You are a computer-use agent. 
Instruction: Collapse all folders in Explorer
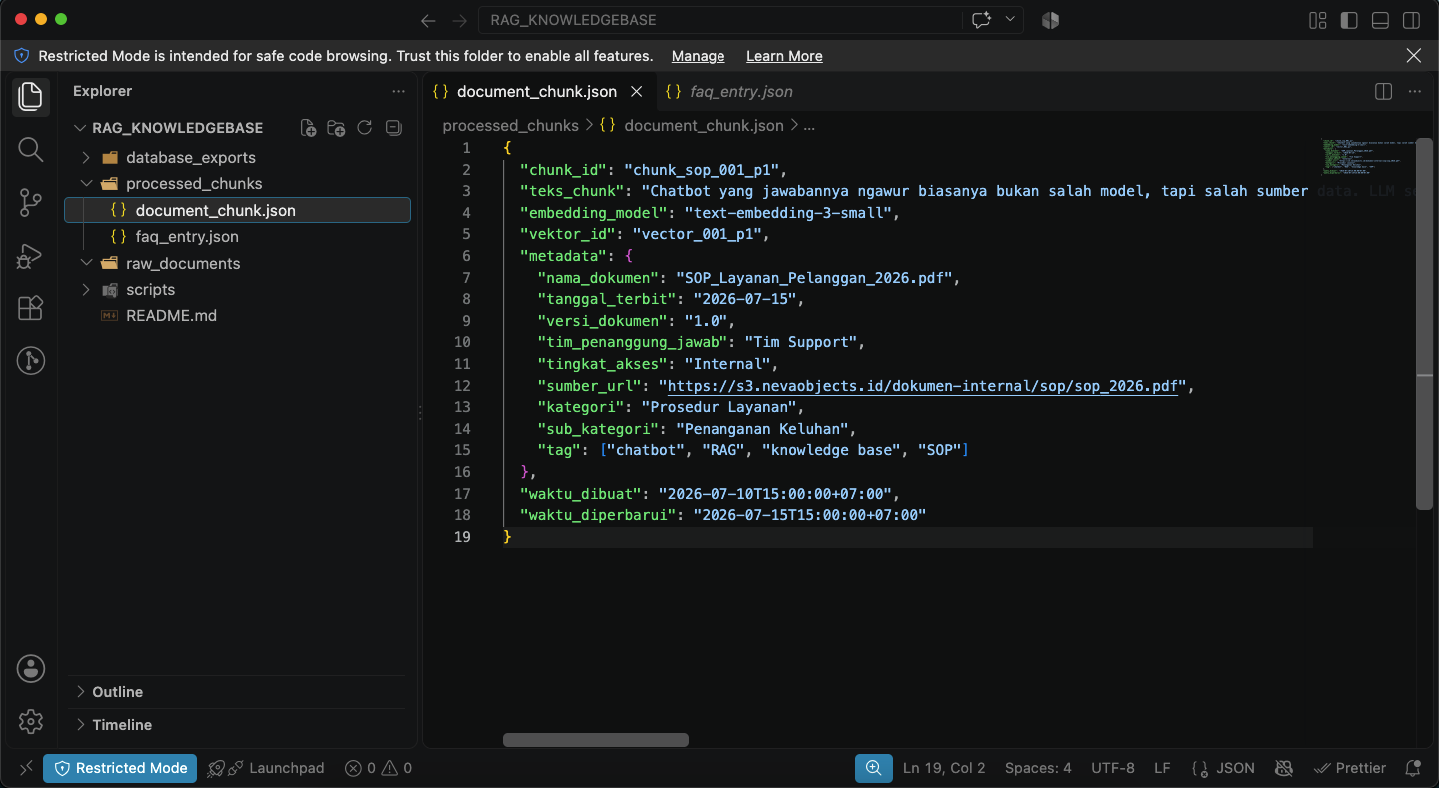[393, 128]
